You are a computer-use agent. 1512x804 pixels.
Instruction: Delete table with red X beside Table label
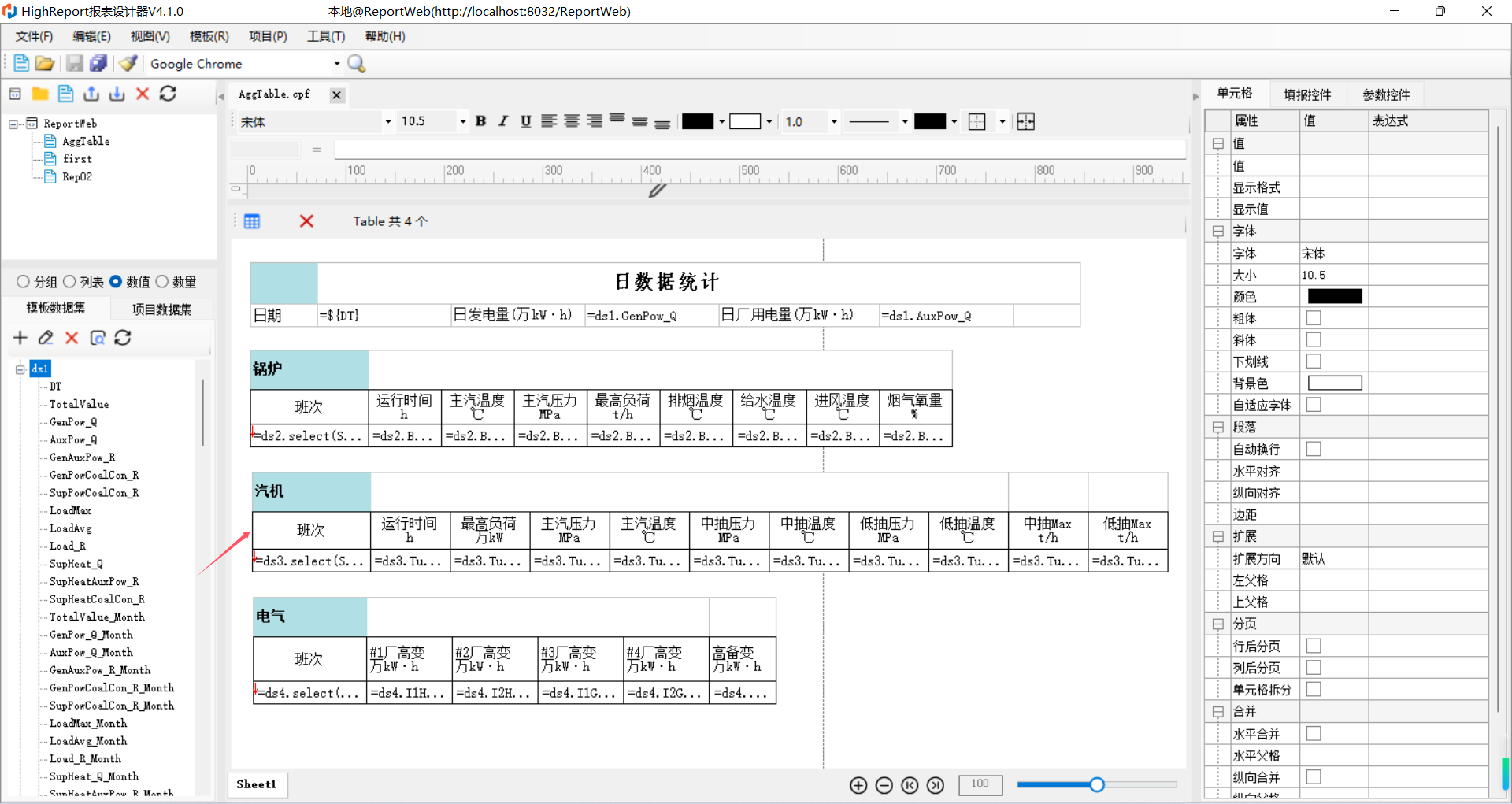[306, 221]
